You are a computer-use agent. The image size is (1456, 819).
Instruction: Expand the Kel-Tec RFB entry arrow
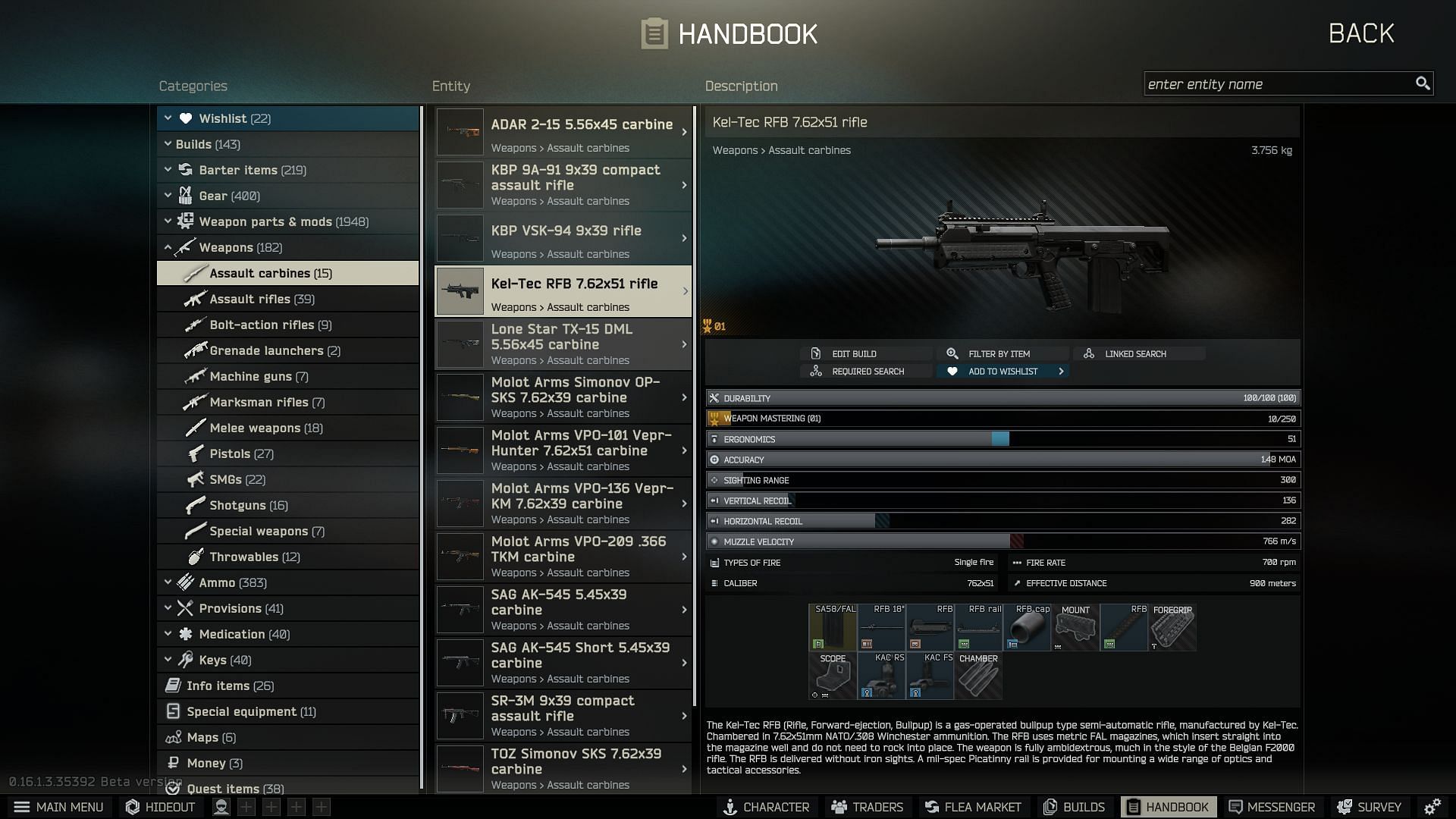pos(684,291)
